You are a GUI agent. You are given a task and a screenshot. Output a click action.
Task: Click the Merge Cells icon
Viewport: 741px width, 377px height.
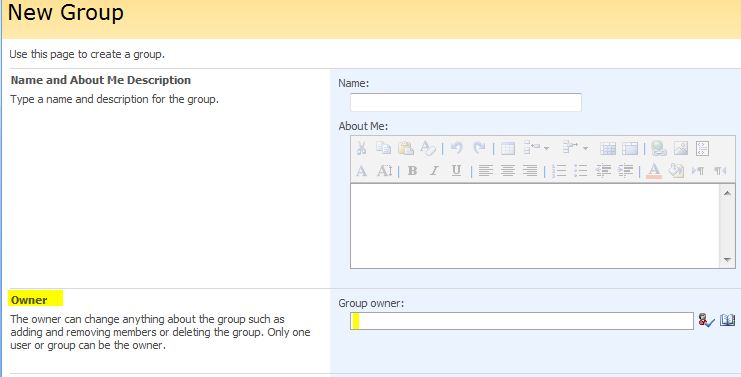pyautogui.click(x=630, y=149)
